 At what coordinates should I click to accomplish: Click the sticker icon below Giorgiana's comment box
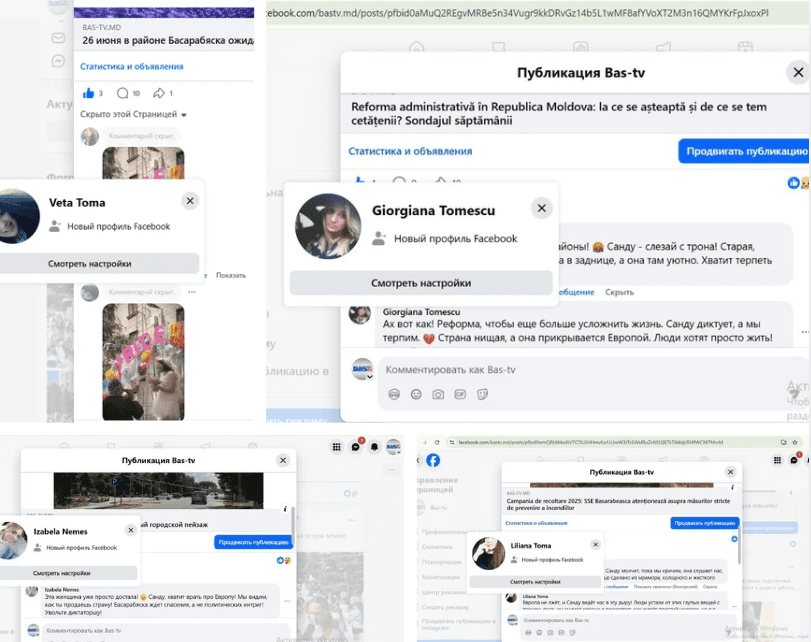[483, 395]
